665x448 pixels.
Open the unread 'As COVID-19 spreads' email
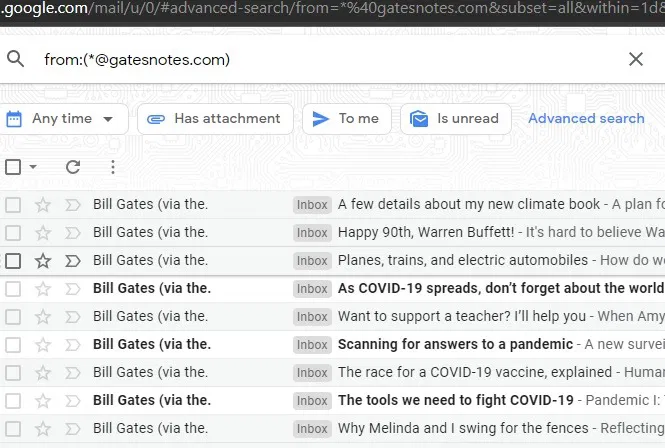501,288
